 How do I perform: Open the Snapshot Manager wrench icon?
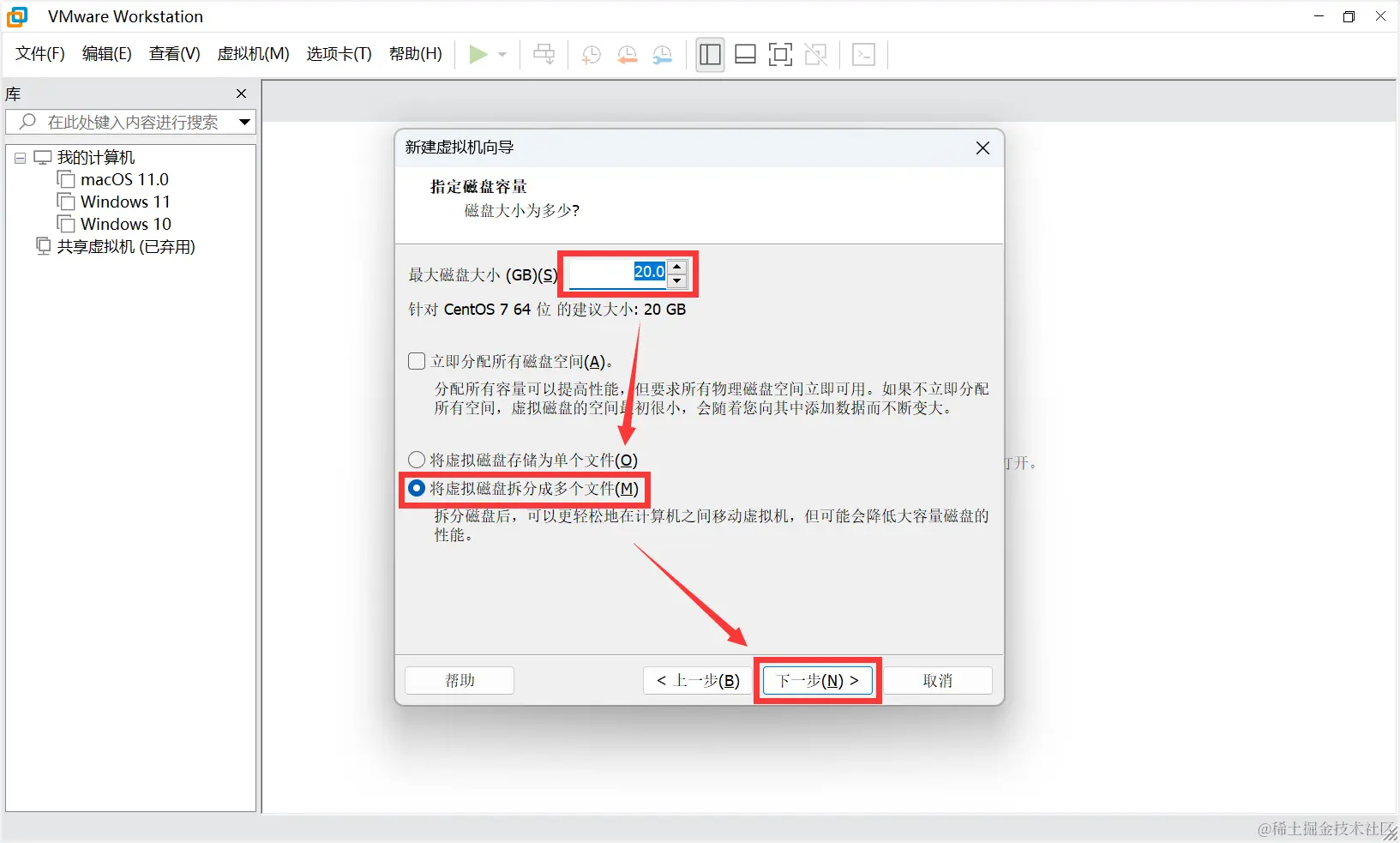click(663, 55)
